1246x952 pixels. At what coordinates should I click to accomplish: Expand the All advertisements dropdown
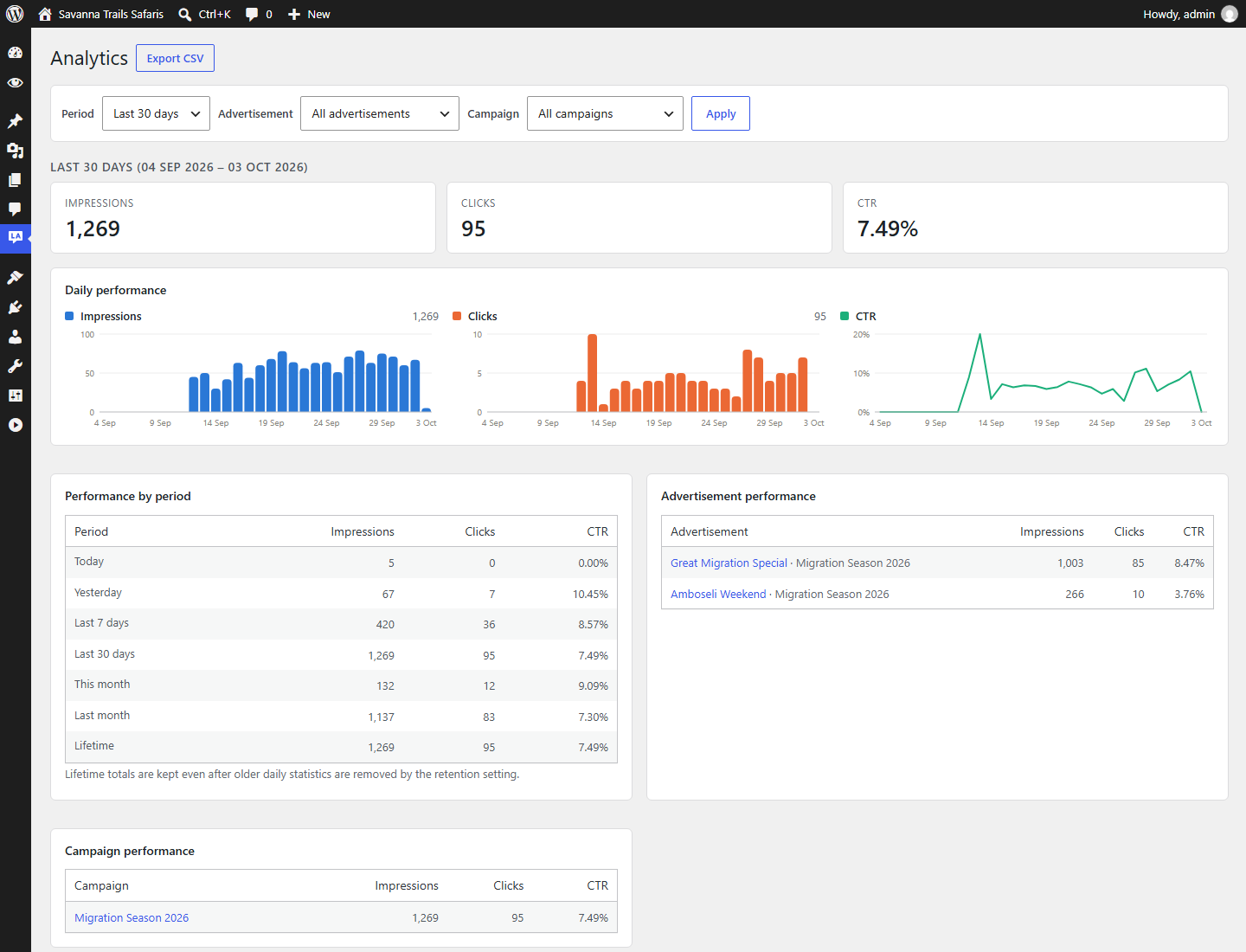pos(380,113)
